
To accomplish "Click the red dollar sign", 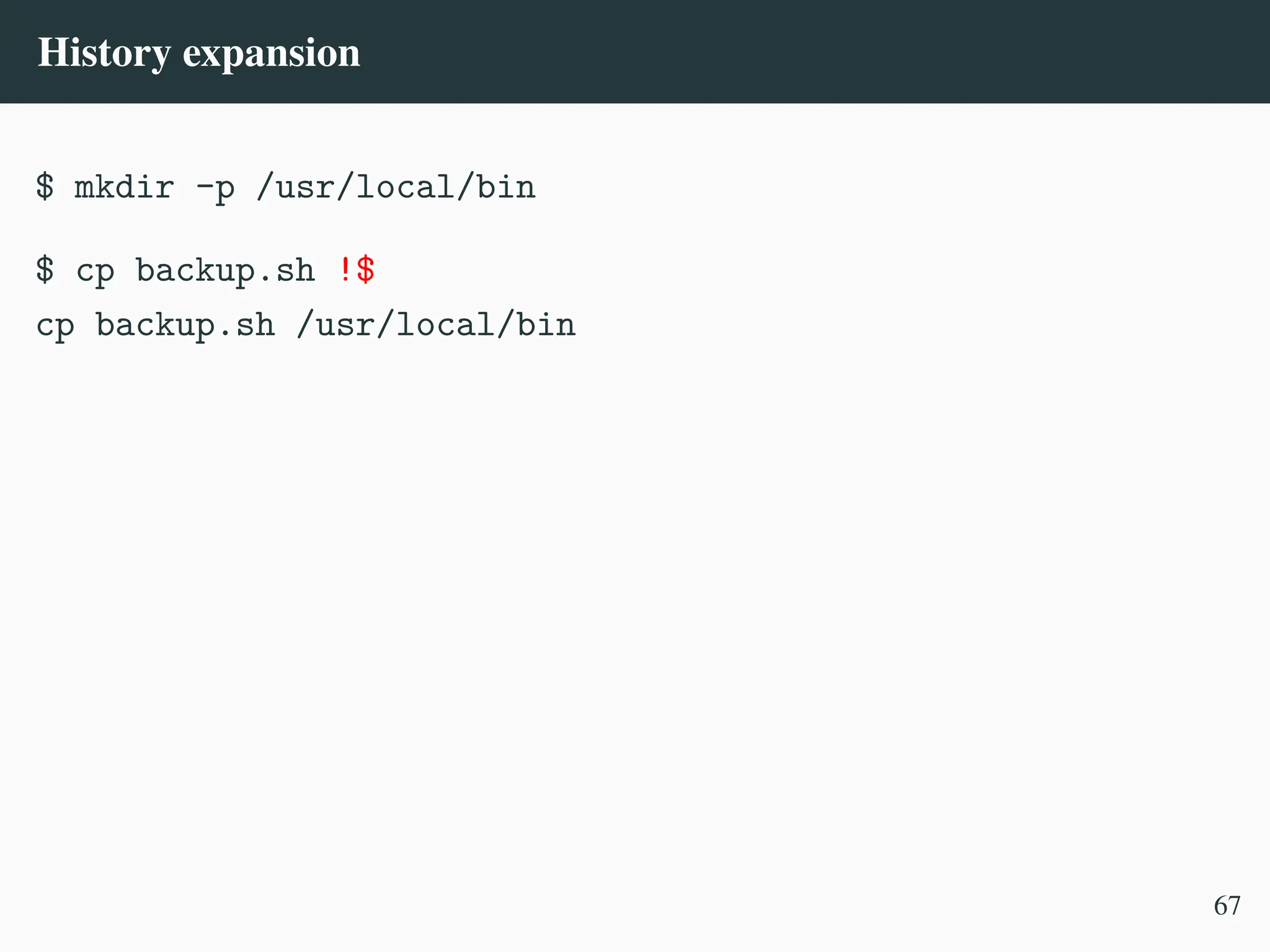I will click(x=366, y=270).
